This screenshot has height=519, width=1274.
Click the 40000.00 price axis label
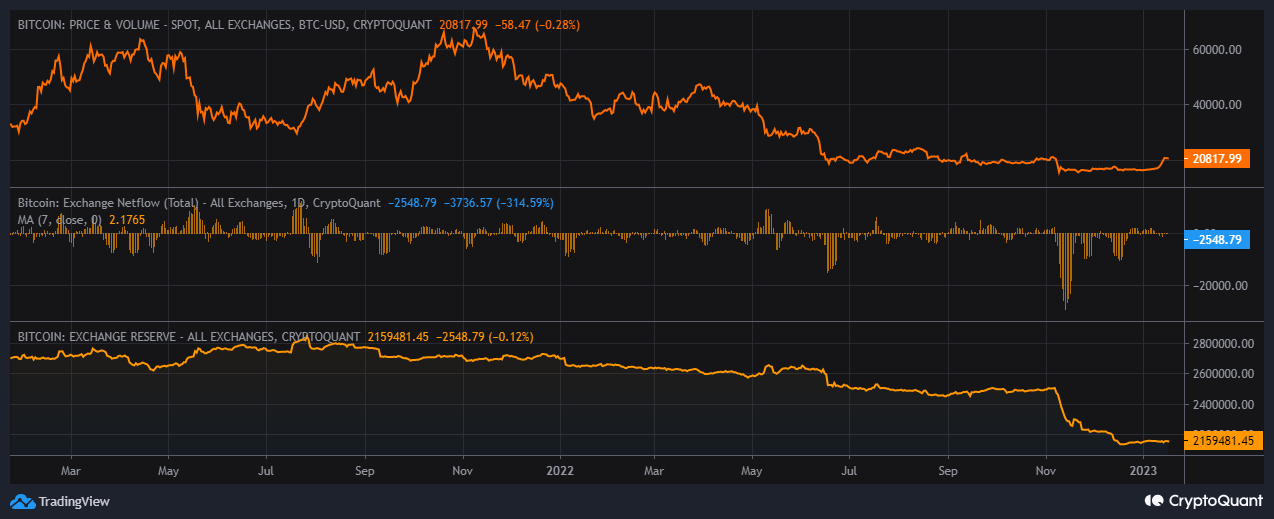point(1215,104)
